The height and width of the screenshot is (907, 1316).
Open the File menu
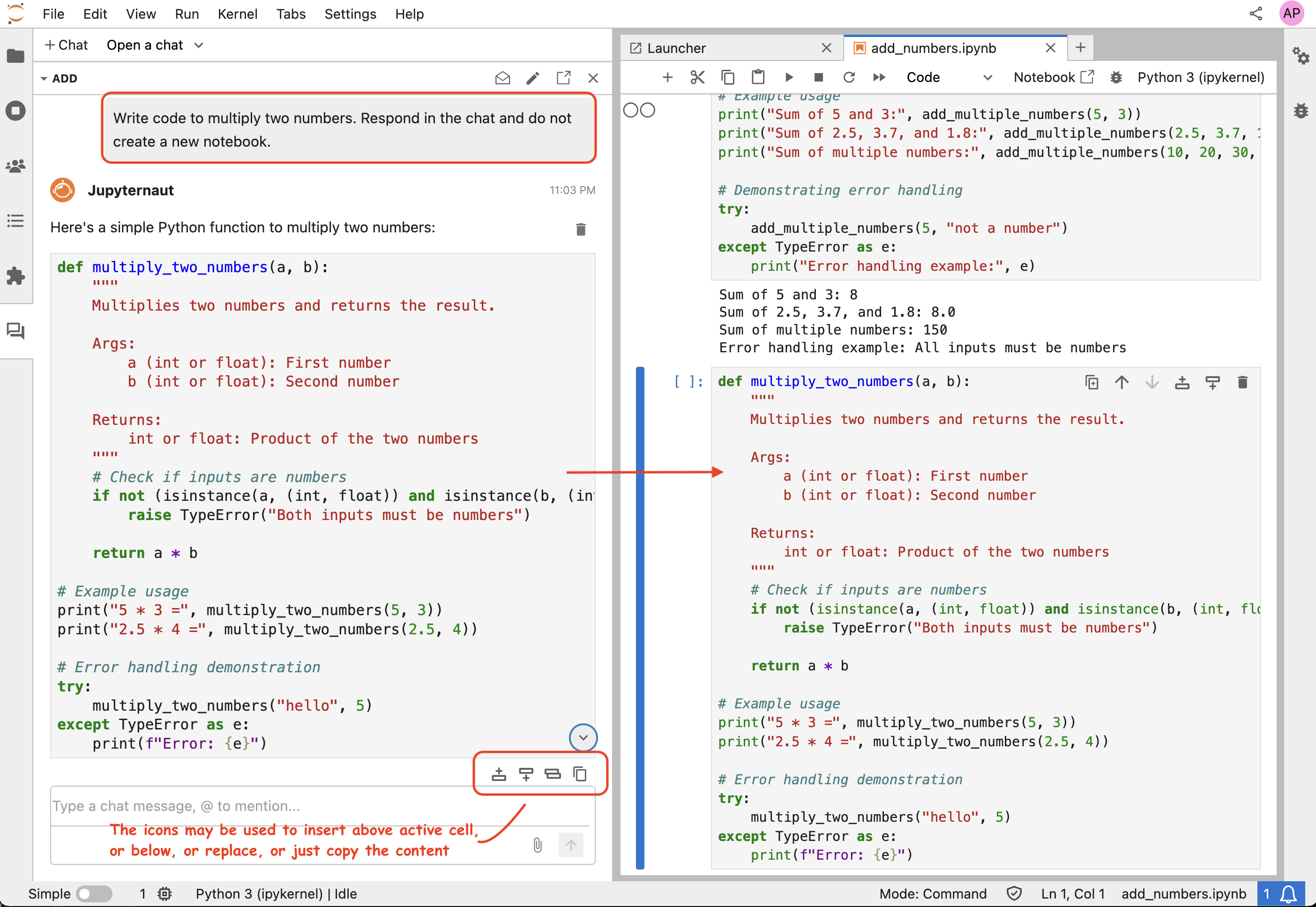pos(53,14)
